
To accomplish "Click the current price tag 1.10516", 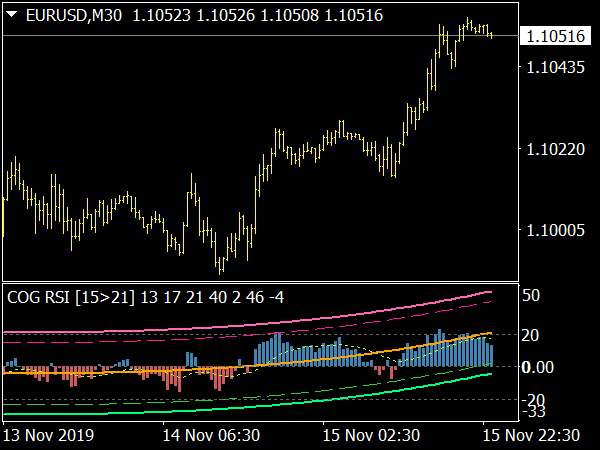I will click(553, 36).
